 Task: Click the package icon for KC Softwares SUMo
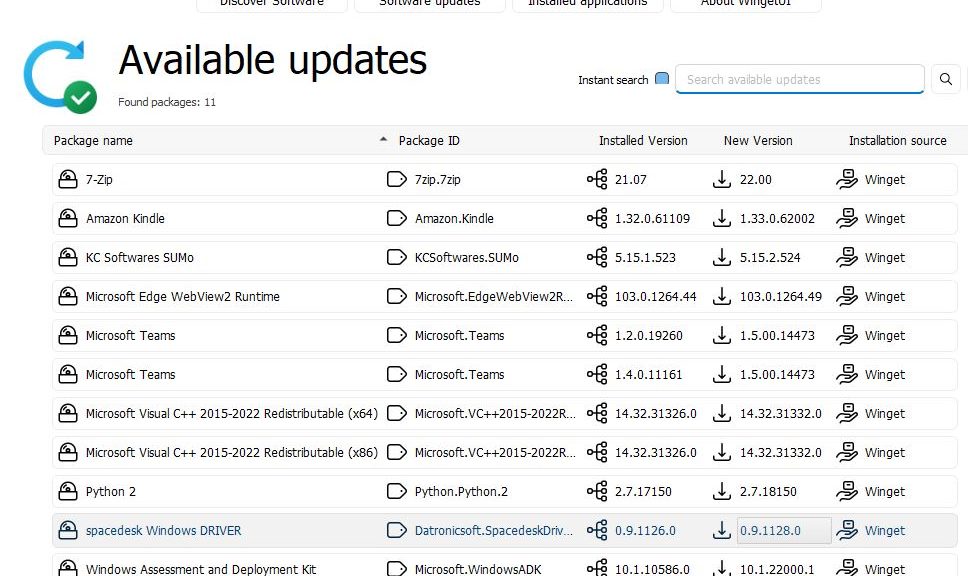[68, 257]
